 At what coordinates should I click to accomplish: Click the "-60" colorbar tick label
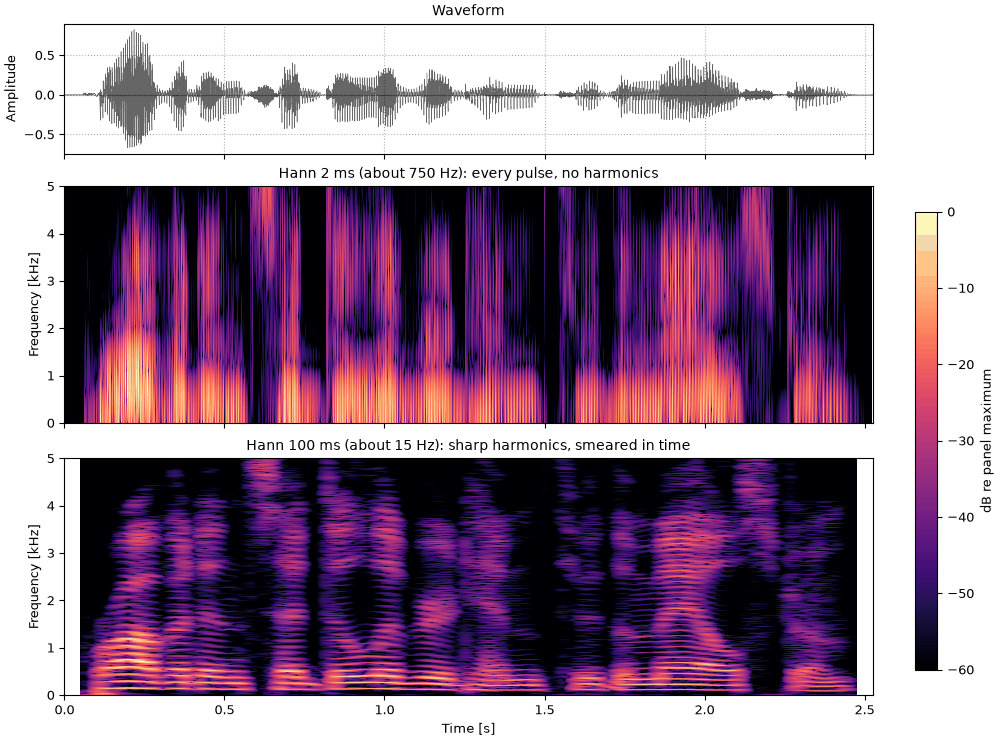[x=961, y=670]
